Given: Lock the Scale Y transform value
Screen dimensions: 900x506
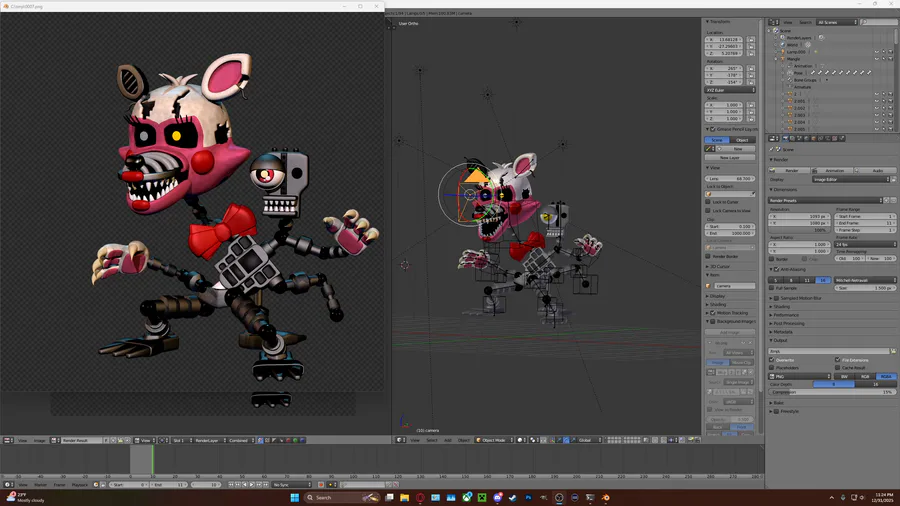Looking at the screenshot, I should pos(751,112).
